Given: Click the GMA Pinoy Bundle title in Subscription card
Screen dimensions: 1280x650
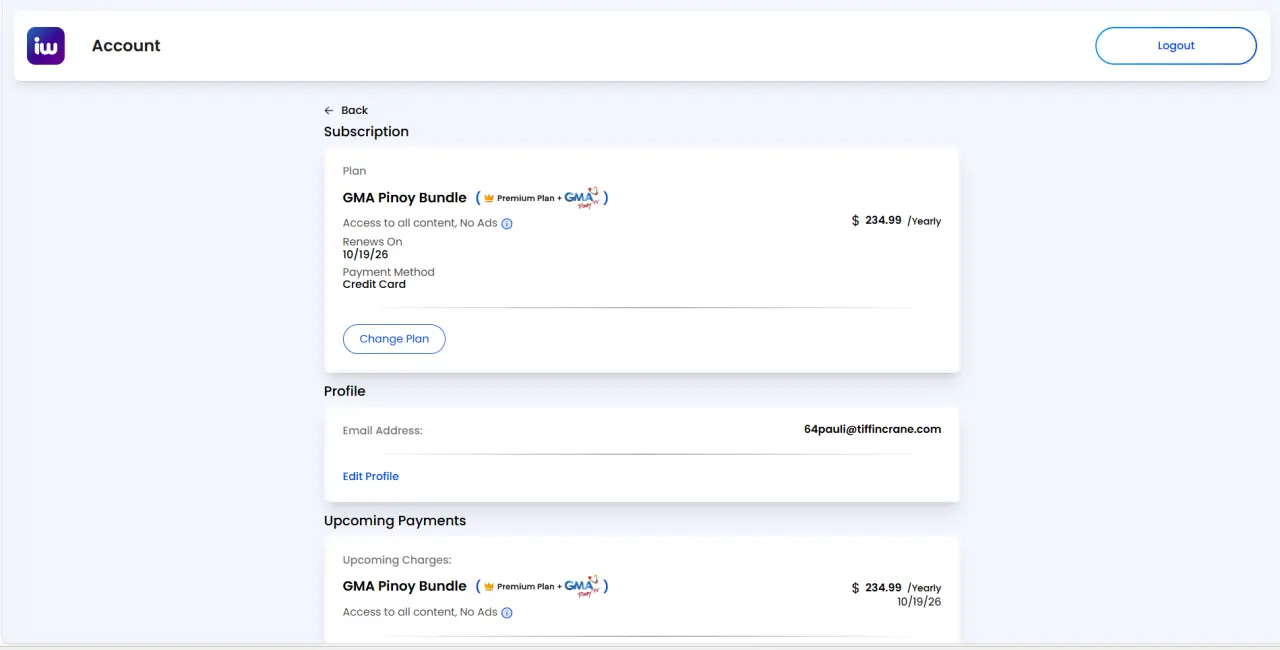Looking at the screenshot, I should click(405, 198).
